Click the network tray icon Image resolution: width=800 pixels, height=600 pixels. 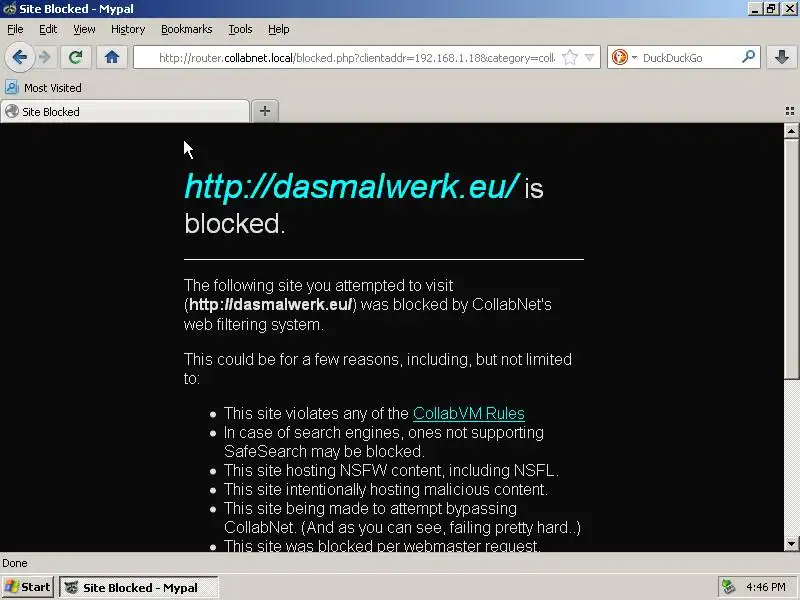[x=729, y=587]
